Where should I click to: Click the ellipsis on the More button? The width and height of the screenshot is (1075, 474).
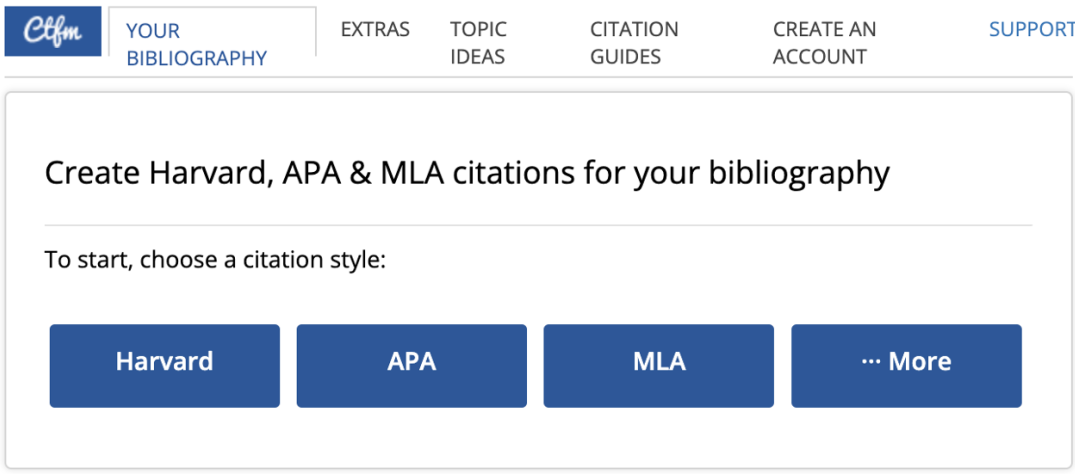pos(870,362)
